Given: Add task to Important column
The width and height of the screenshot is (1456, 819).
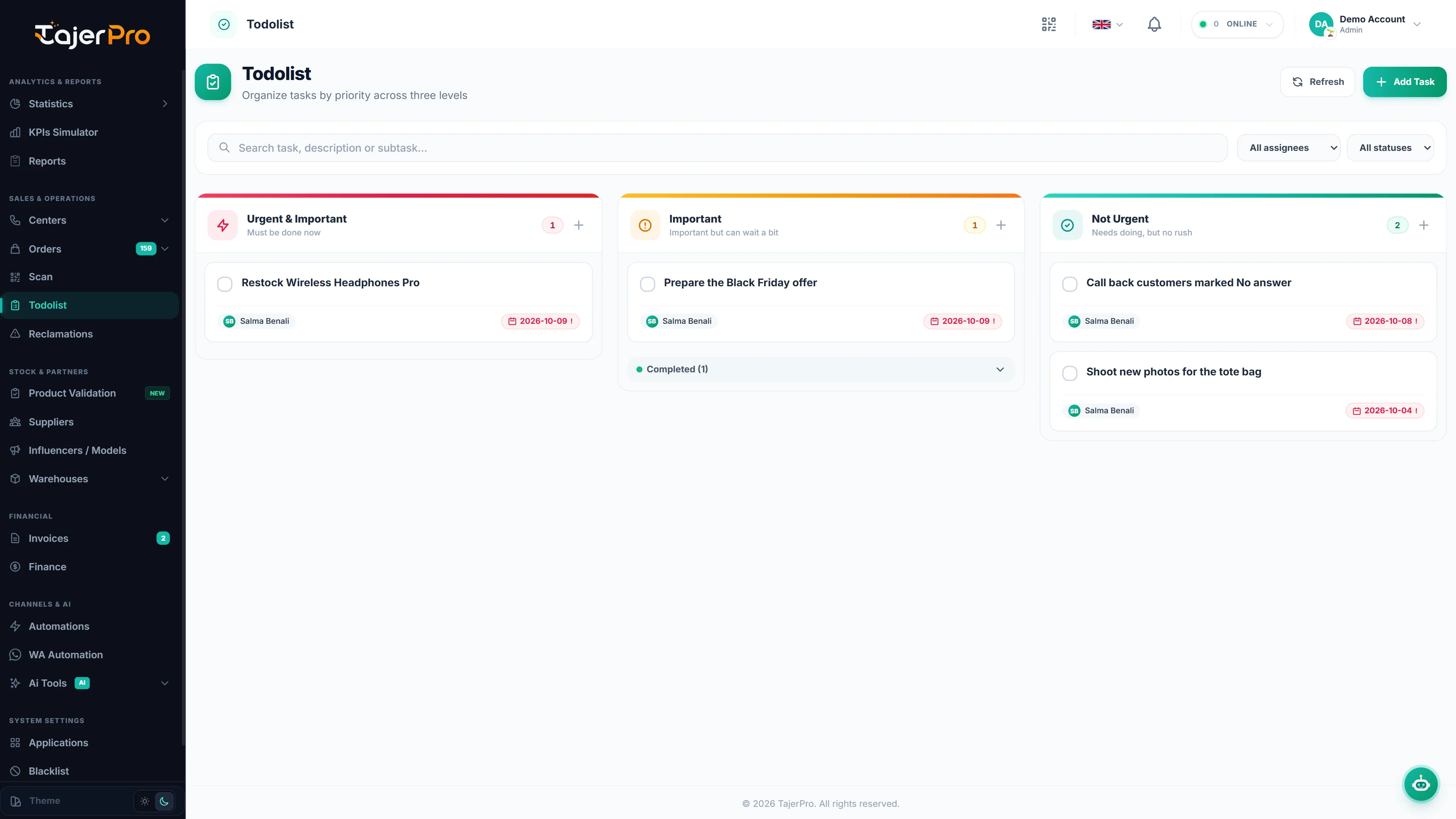Looking at the screenshot, I should point(1001,225).
